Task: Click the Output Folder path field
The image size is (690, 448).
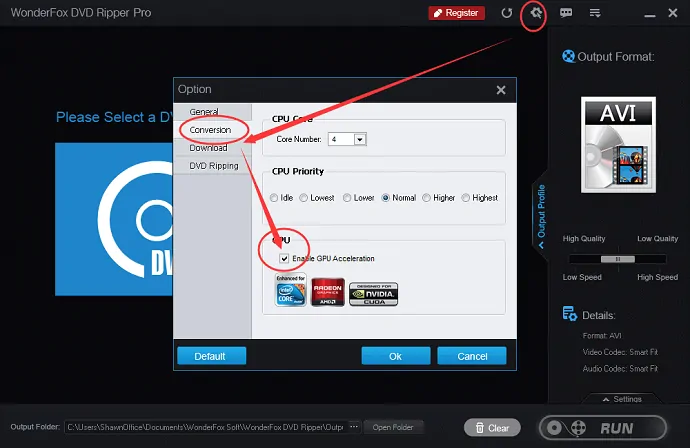Action: click(x=206, y=427)
